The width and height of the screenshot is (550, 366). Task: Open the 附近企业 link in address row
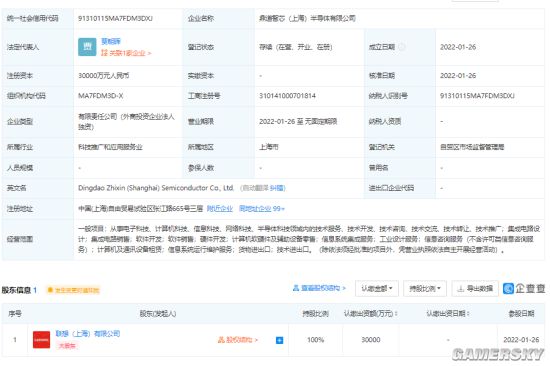[220, 208]
